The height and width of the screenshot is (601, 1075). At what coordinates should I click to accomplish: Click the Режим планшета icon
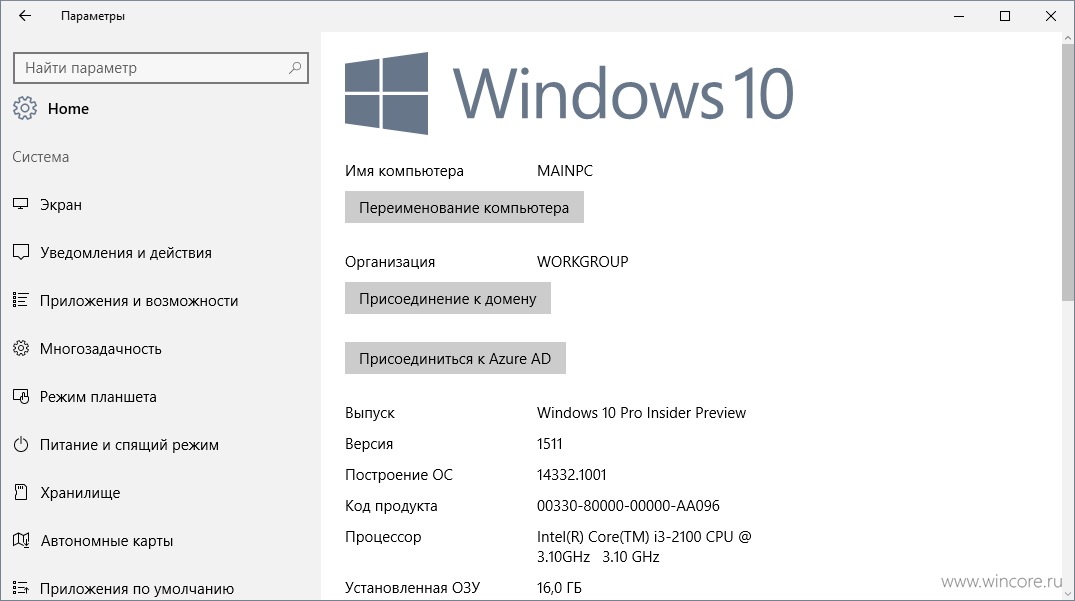tap(21, 396)
